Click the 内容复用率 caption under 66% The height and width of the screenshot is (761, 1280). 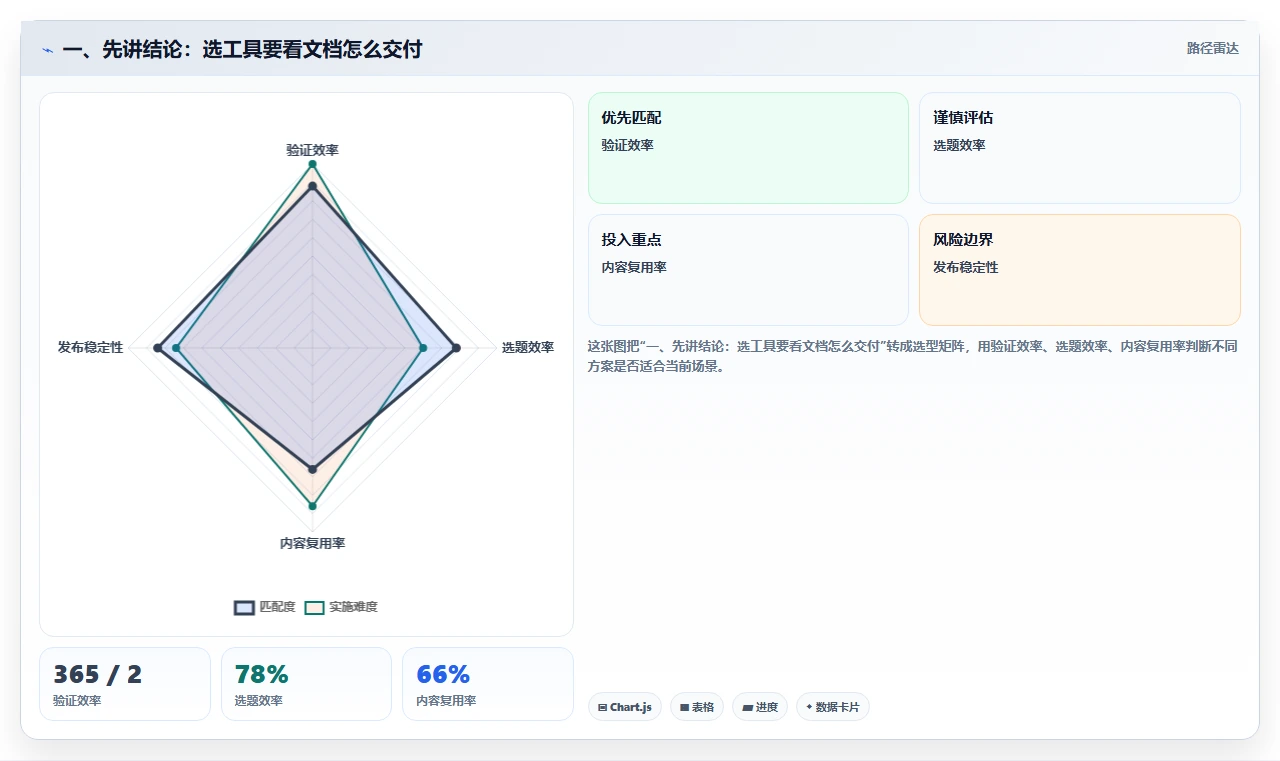pos(446,701)
